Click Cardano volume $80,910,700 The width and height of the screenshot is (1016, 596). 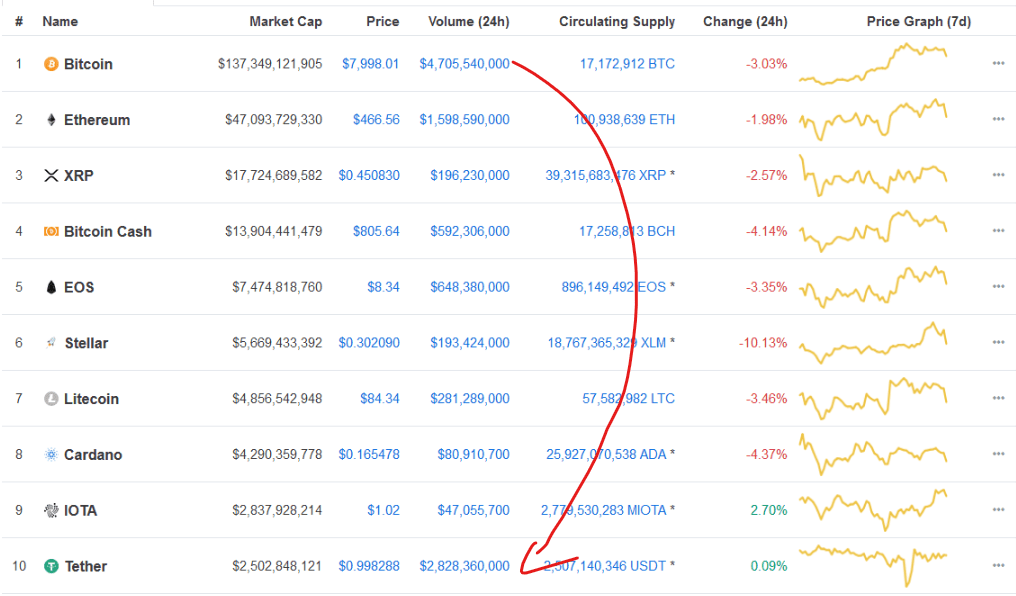click(474, 453)
